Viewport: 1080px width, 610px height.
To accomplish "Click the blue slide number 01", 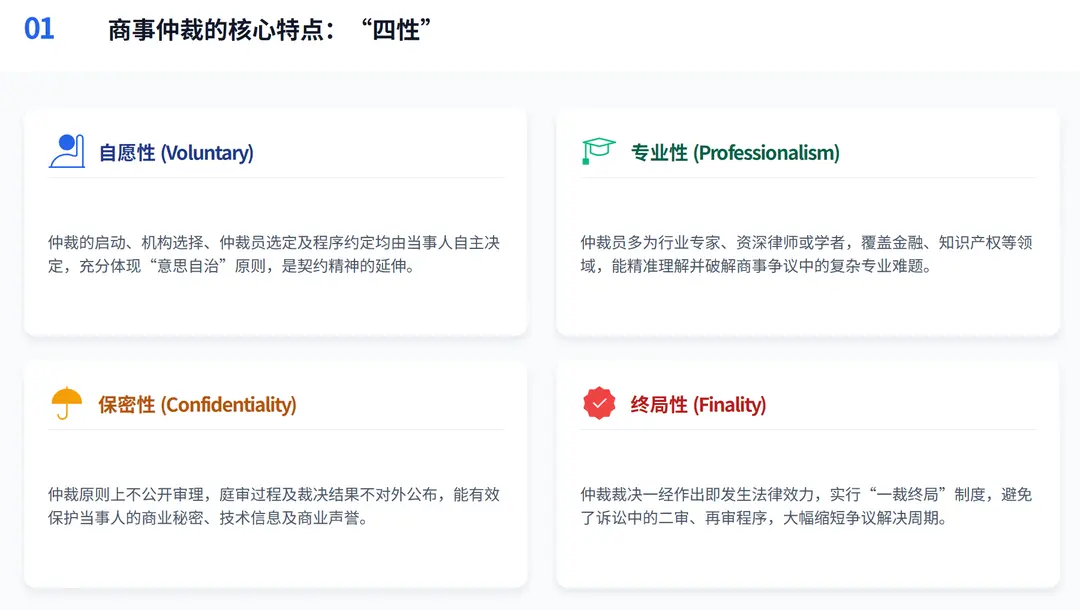I will click(x=39, y=29).
